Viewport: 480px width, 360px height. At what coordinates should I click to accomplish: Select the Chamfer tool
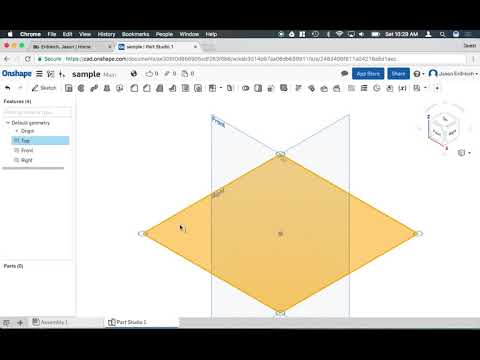147,88
